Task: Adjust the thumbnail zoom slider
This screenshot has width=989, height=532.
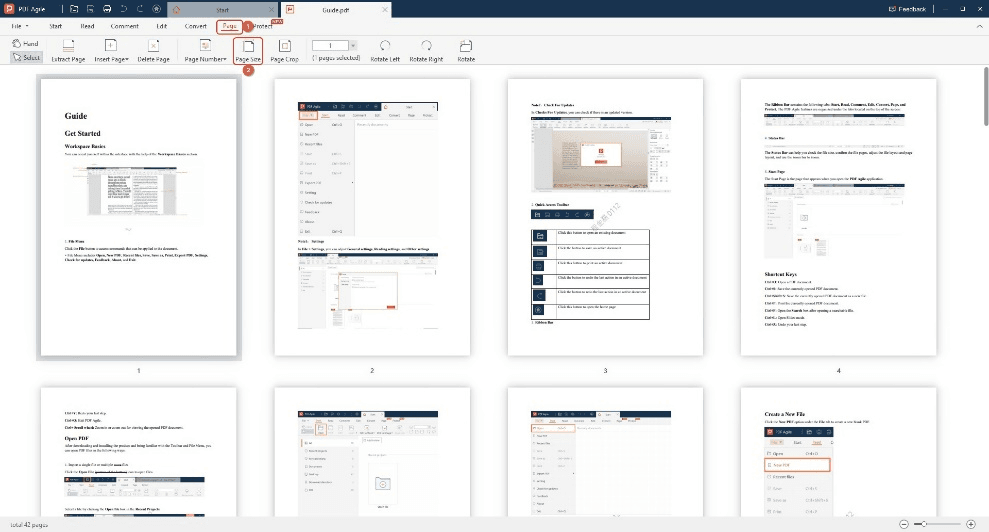Action: tap(924, 524)
